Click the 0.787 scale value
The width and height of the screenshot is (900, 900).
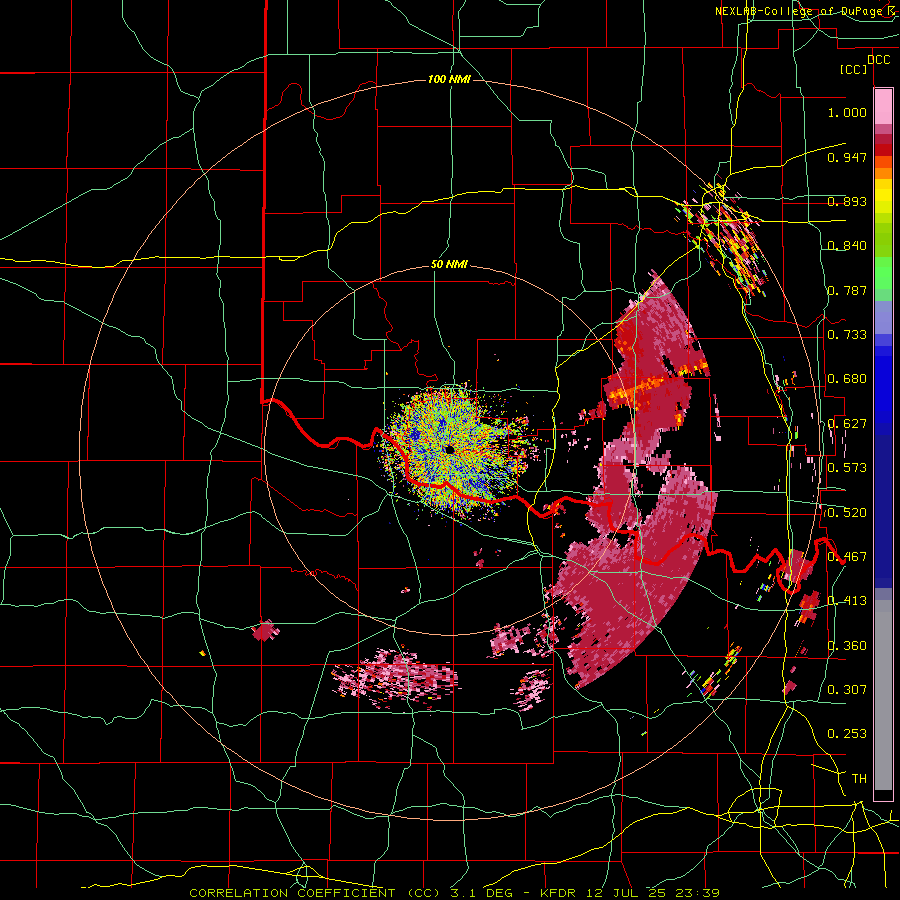pos(847,290)
